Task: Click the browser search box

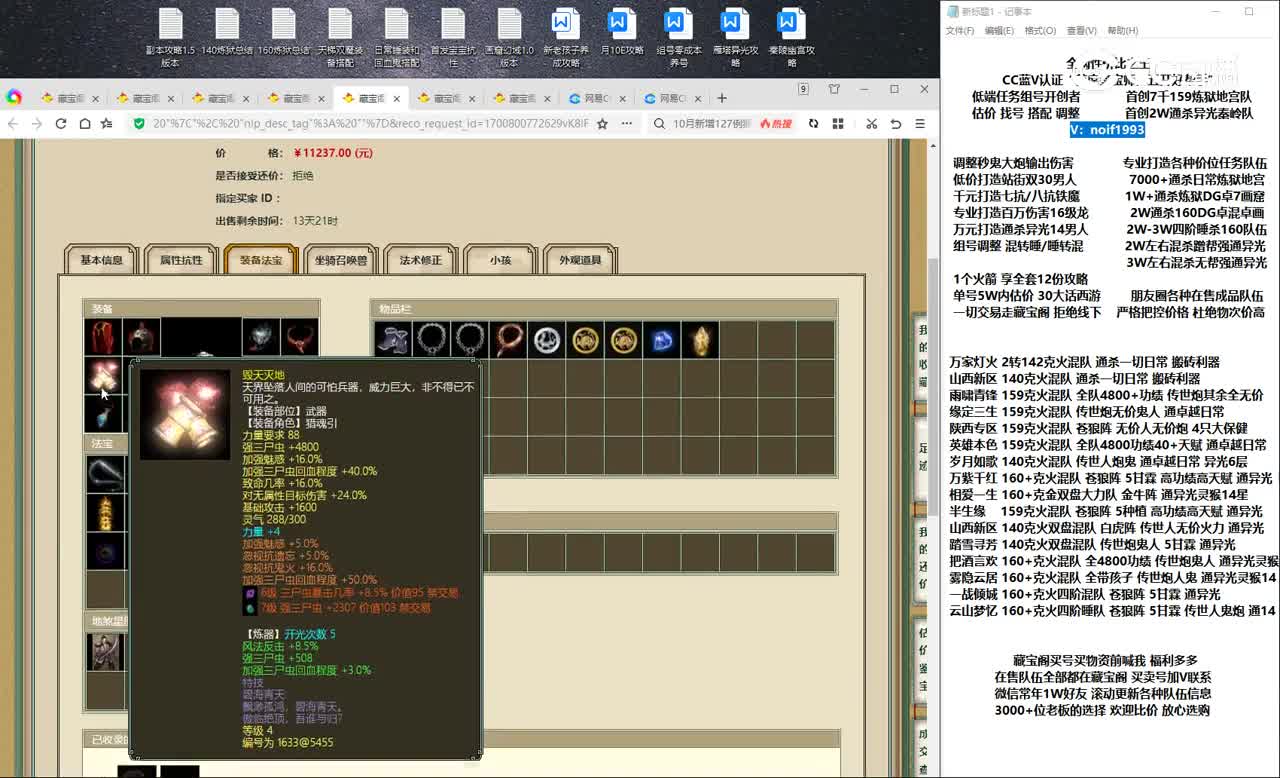Action: pyautogui.click(x=710, y=123)
